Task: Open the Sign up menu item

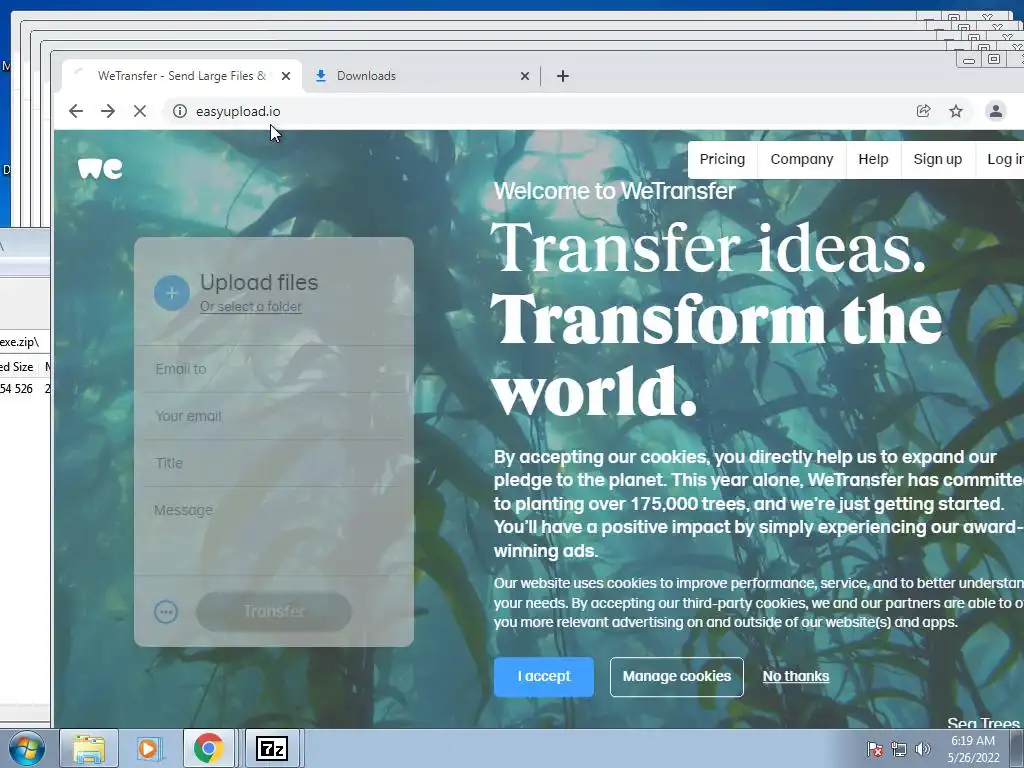Action: tap(938, 159)
